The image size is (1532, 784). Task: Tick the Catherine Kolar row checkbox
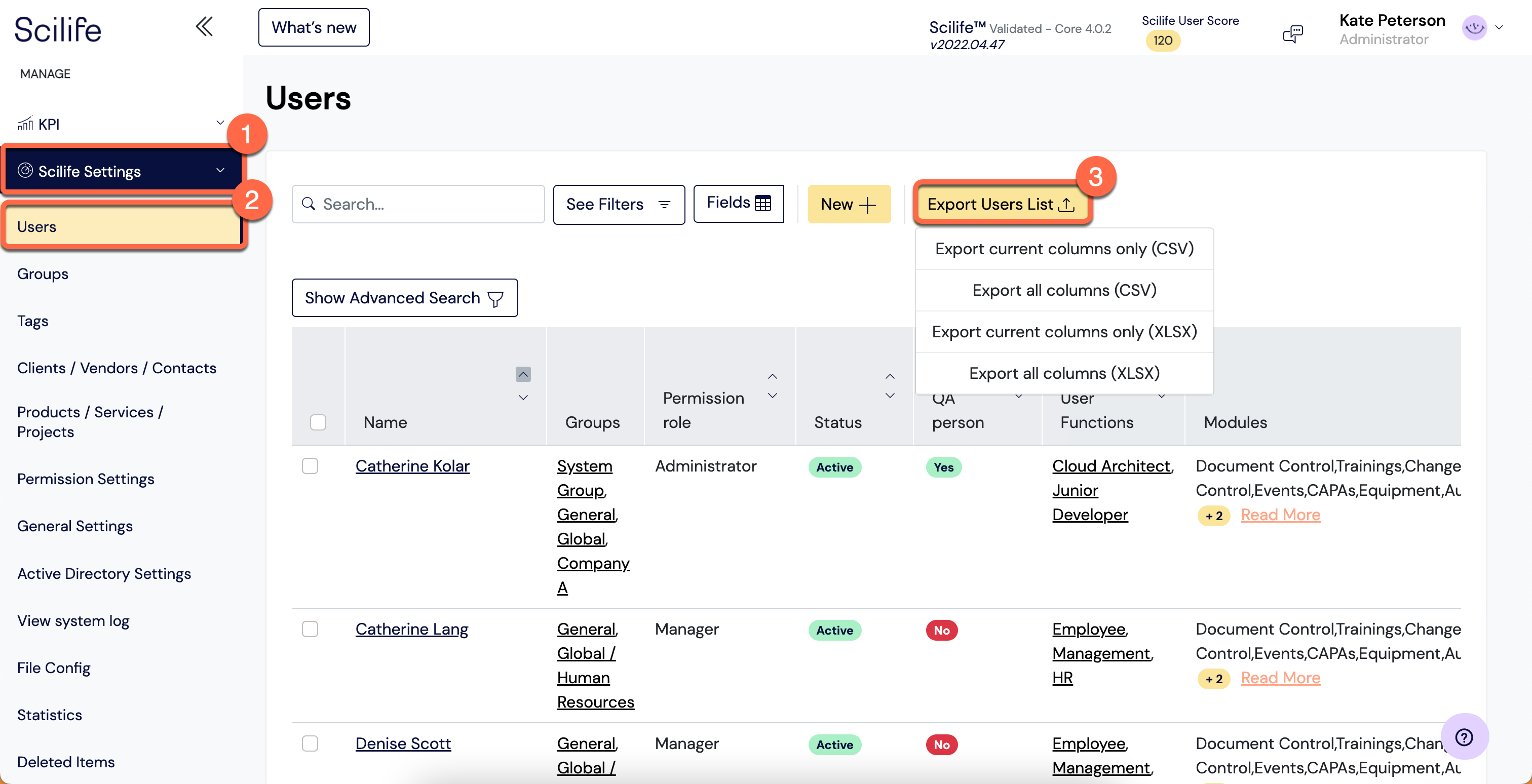[310, 466]
